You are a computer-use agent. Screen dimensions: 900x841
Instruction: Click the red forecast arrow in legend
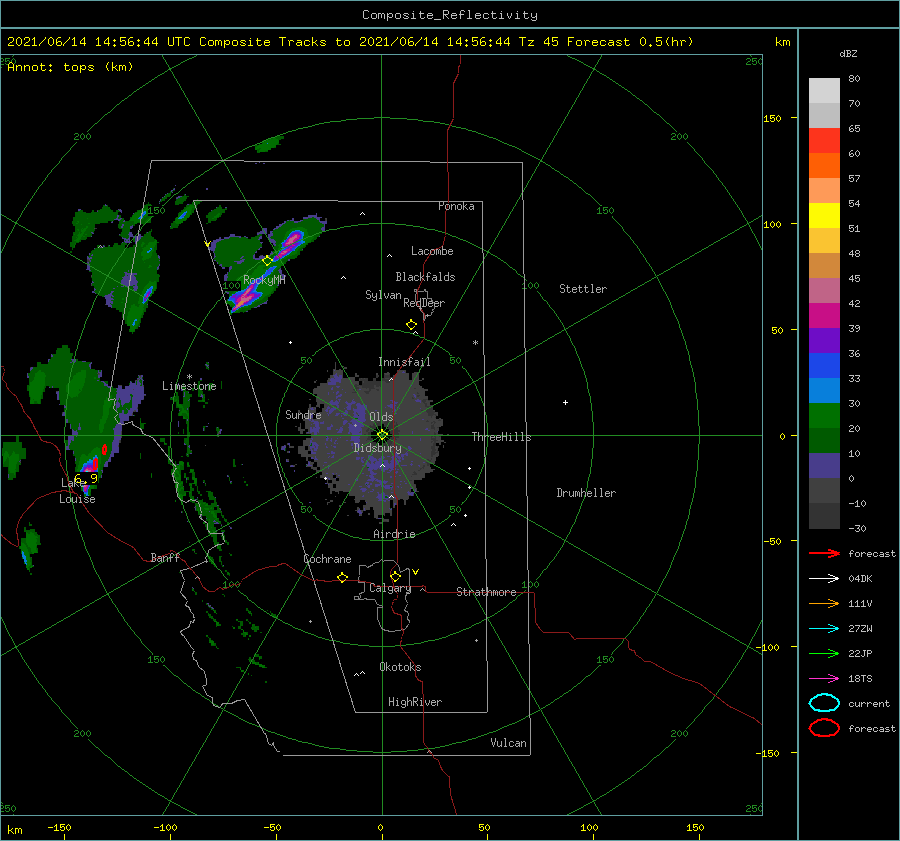(824, 553)
